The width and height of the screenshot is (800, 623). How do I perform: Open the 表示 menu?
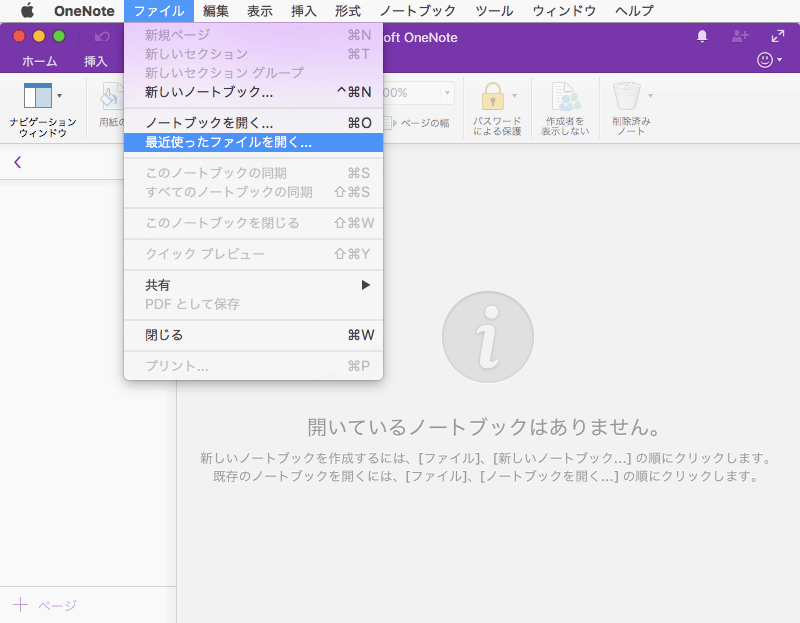[260, 11]
